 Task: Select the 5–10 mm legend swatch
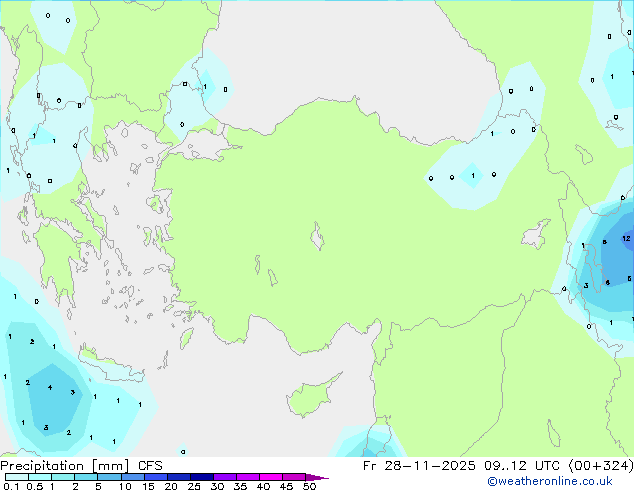click(x=109, y=477)
